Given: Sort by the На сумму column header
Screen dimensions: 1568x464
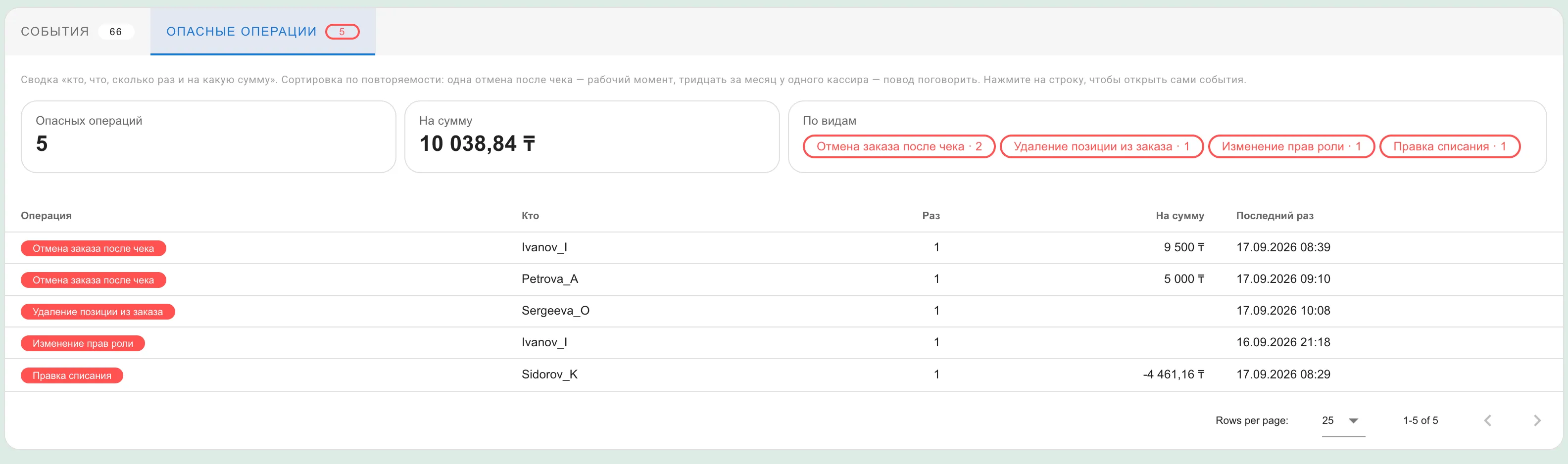Looking at the screenshot, I should 1179,216.
